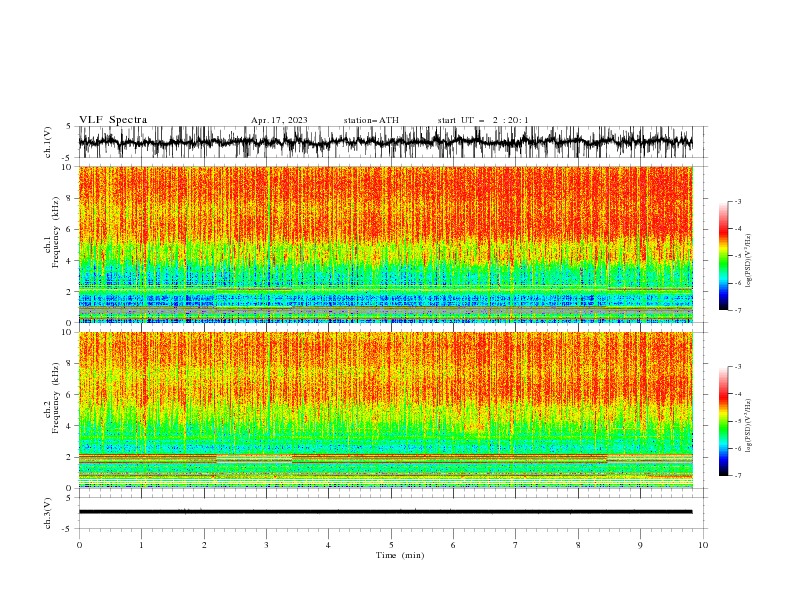Click the "station=ATH" header label
Screen dimensions: 792x612
pos(371,120)
